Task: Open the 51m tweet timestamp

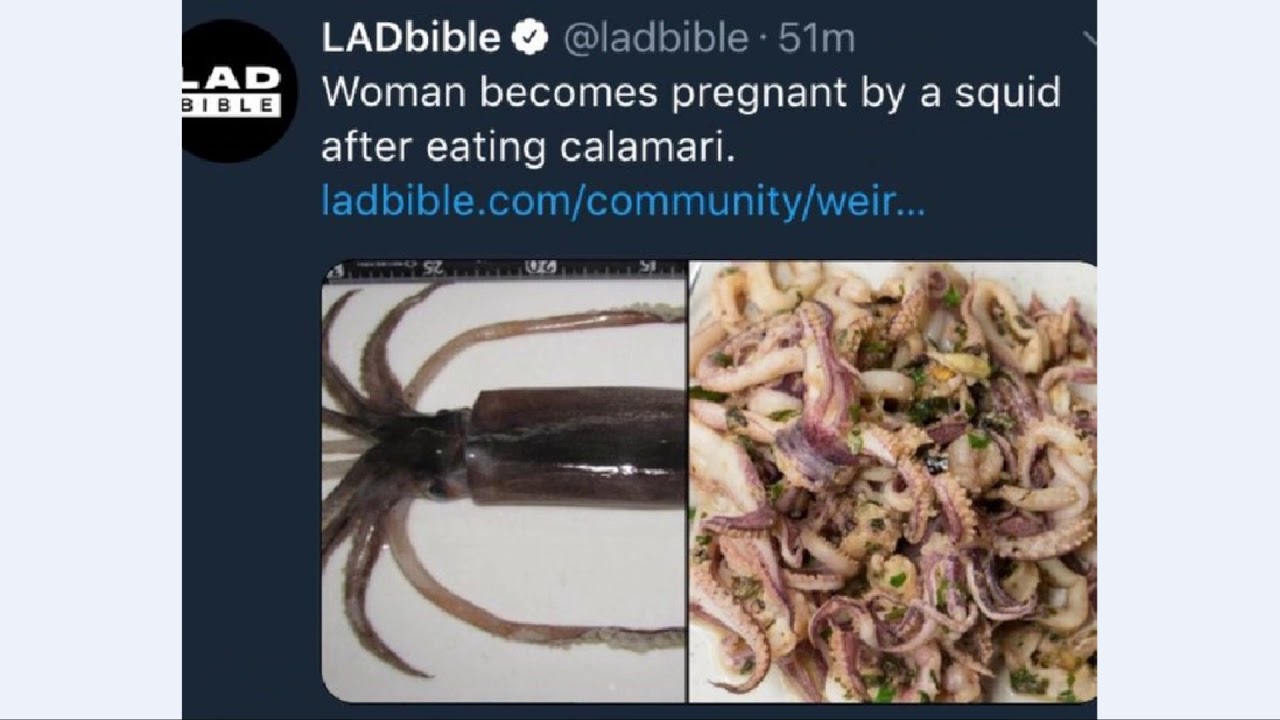Action: tap(817, 39)
